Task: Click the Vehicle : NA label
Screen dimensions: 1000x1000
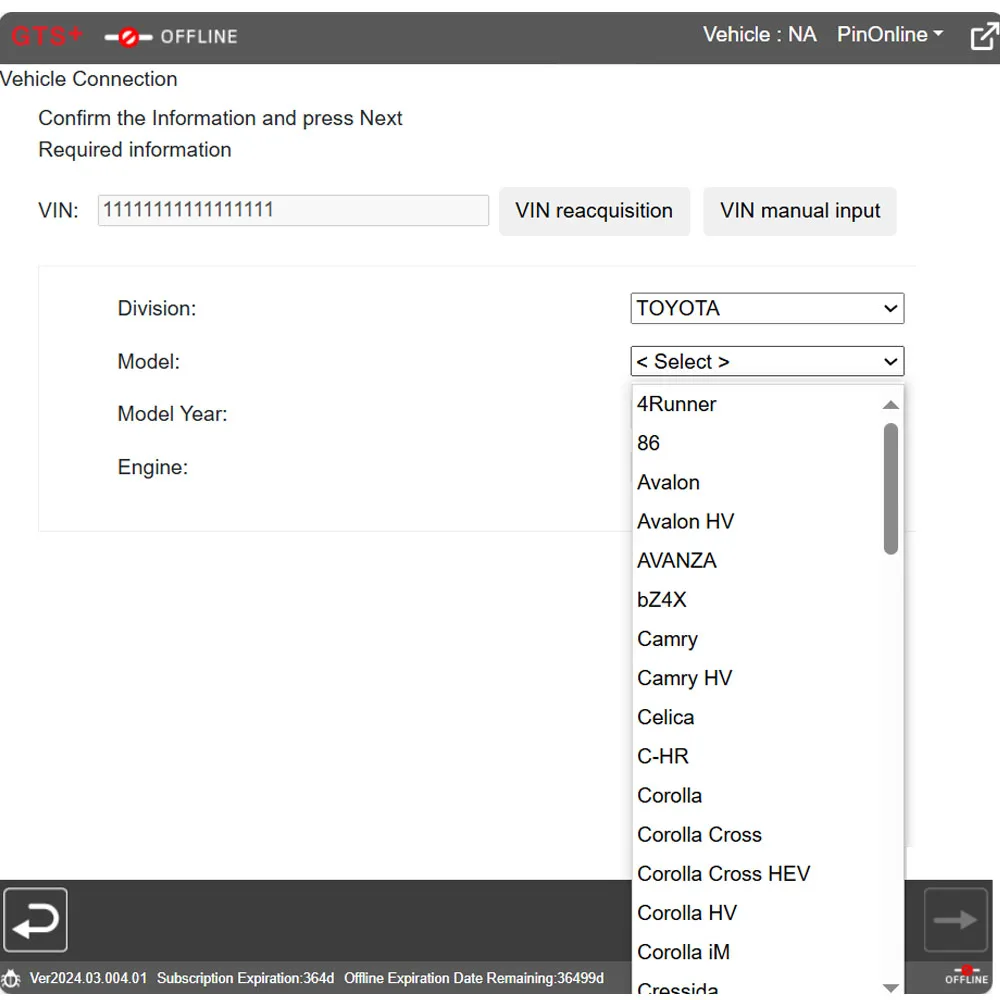Action: pyautogui.click(x=760, y=34)
